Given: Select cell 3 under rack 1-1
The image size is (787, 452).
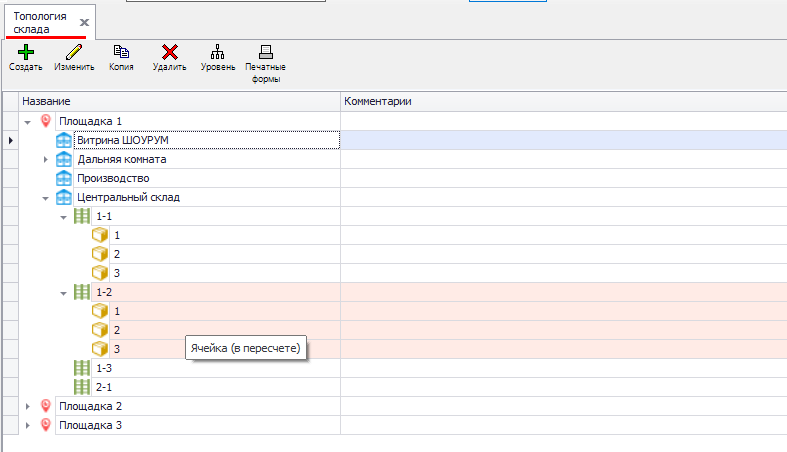Looking at the screenshot, I should 116,273.
